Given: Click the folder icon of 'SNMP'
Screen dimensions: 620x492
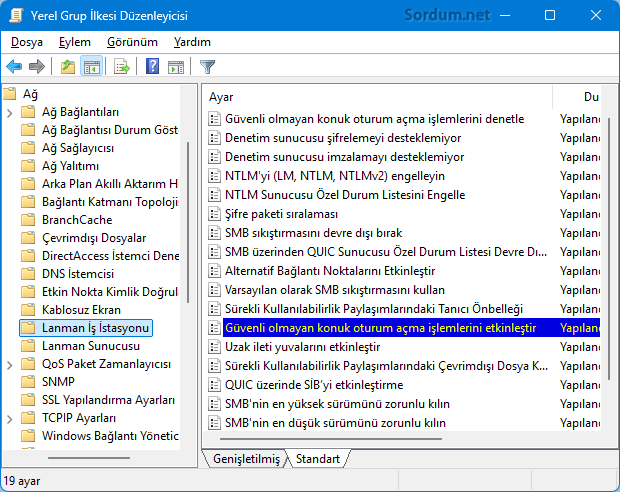Looking at the screenshot, I should tap(28, 382).
